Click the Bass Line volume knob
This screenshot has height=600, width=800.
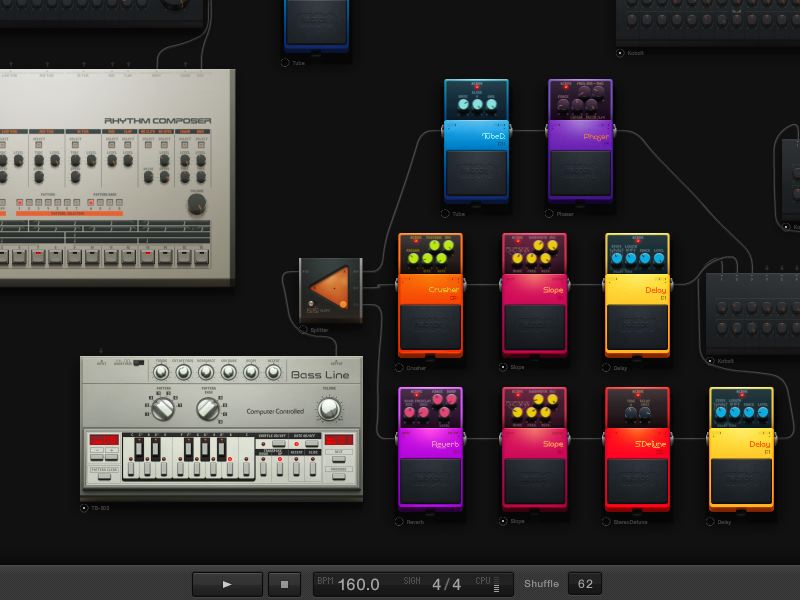[328, 408]
